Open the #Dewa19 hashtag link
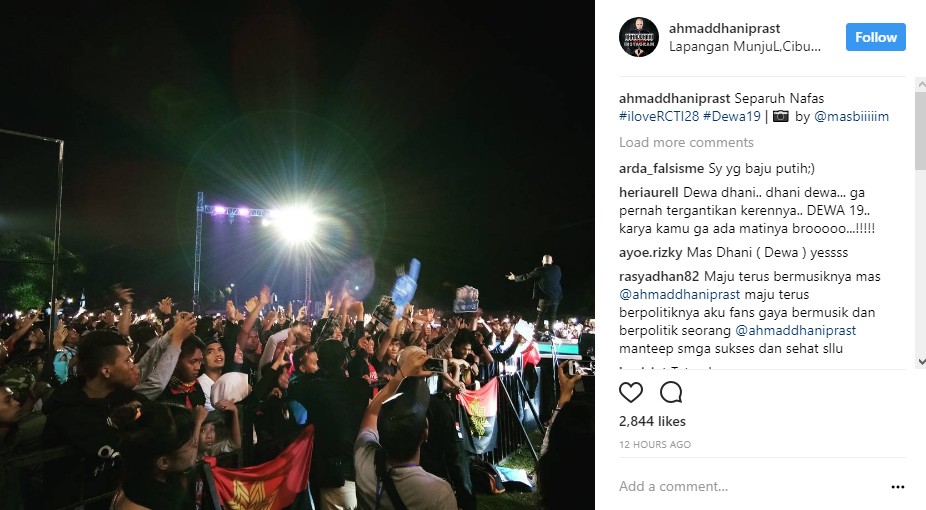Screen dimensions: 926x510 pos(732,116)
